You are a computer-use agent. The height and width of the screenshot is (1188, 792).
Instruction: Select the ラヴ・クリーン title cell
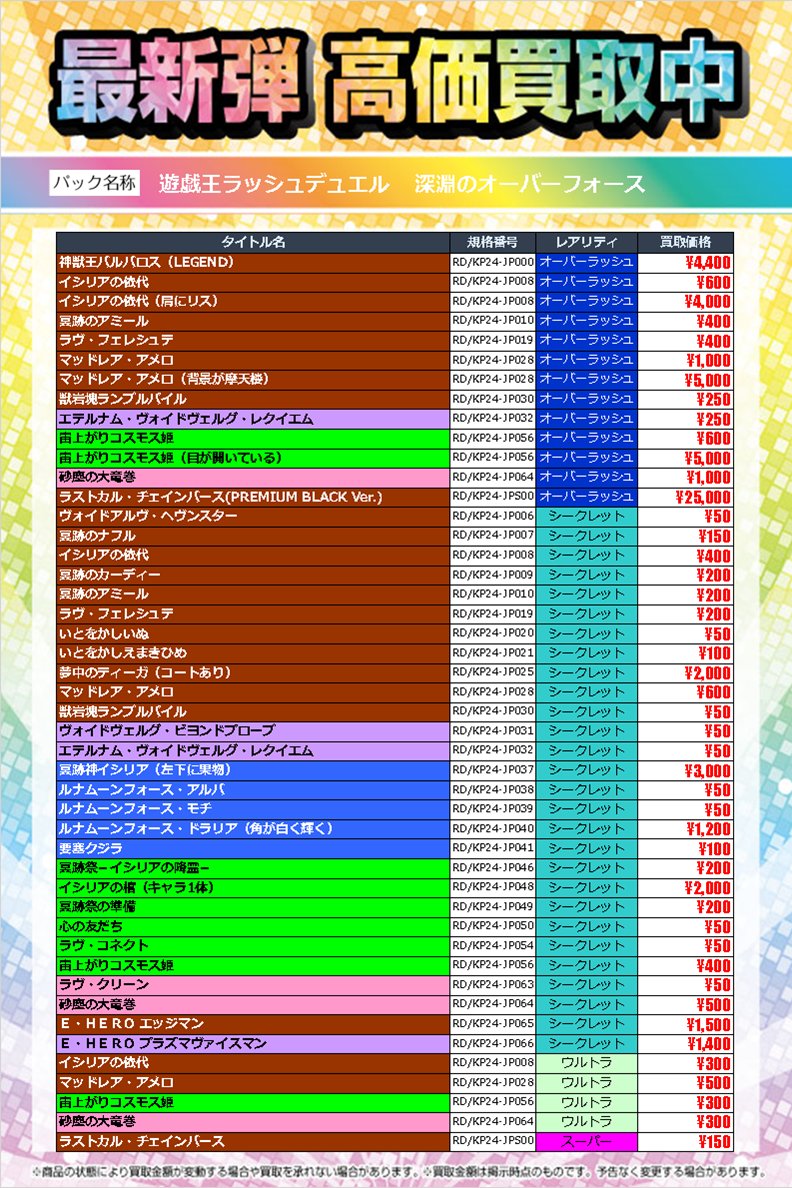(253, 985)
